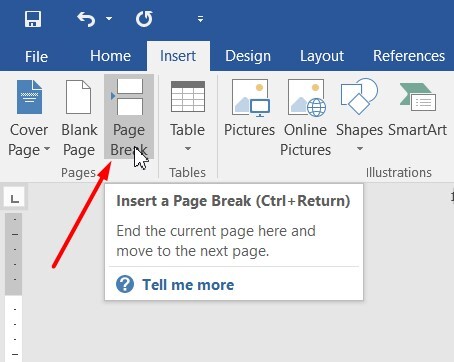
Task: Switch to the Home tab
Action: 110,56
